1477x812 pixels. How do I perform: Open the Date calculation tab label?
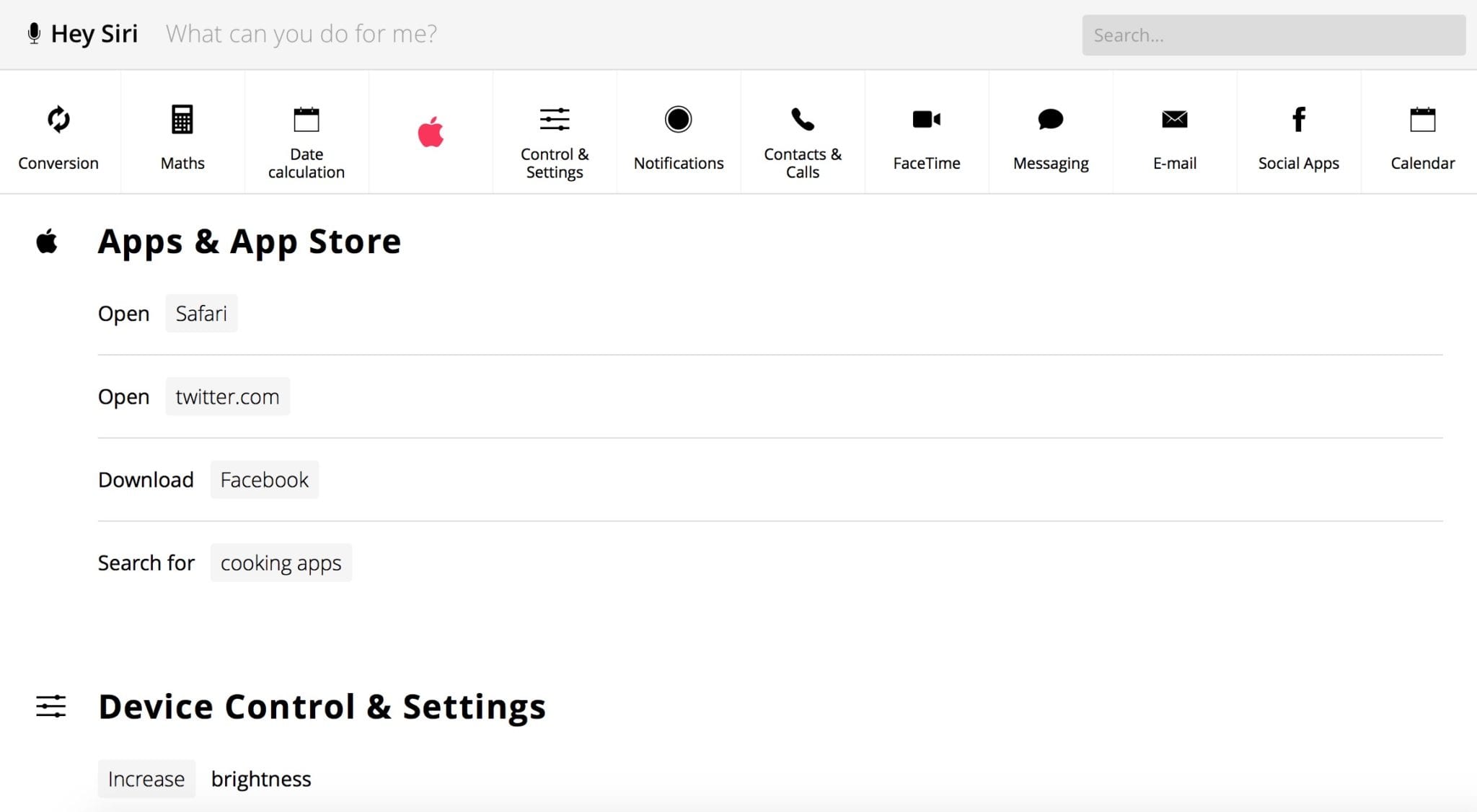(307, 163)
